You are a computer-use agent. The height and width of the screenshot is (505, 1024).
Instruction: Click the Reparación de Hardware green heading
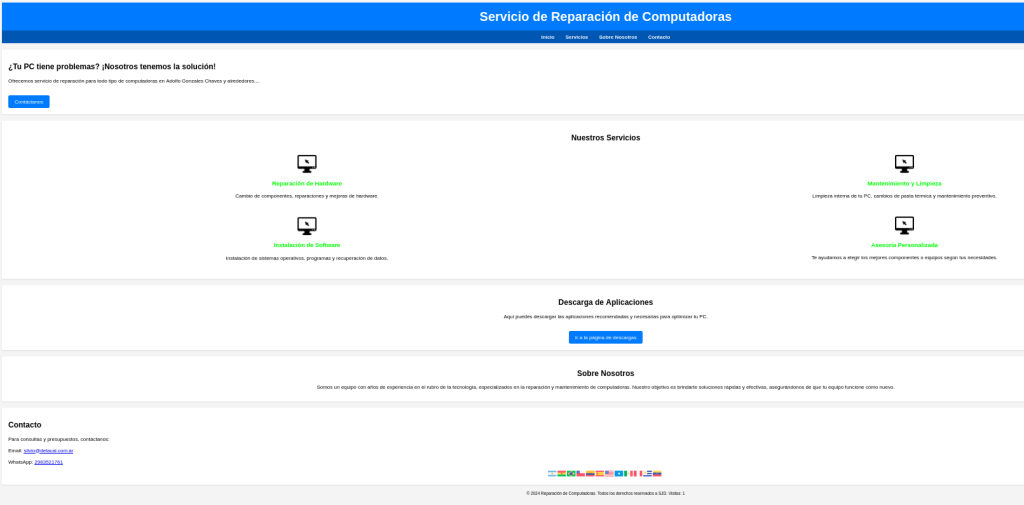pos(307,184)
